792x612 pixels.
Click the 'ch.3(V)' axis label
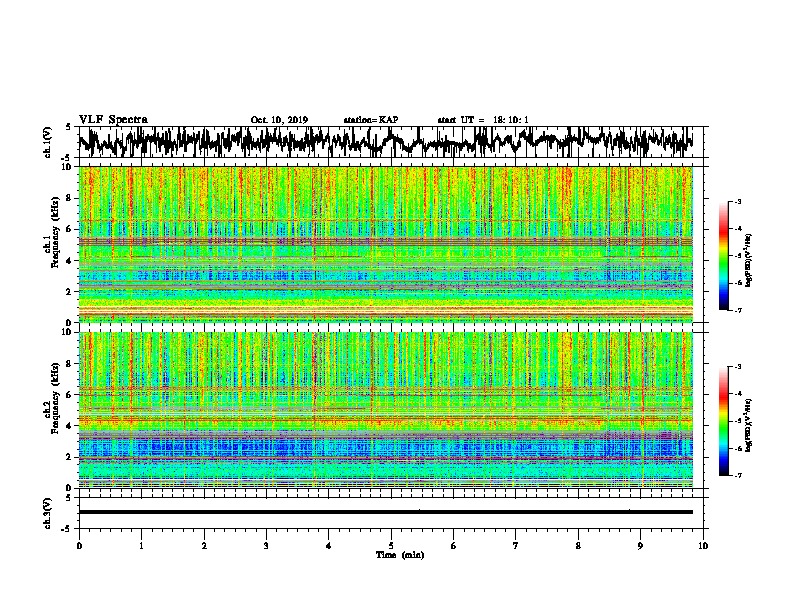(47, 513)
